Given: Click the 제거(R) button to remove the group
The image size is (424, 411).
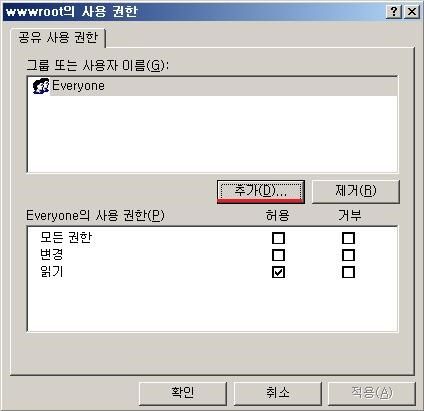Looking at the screenshot, I should click(x=356, y=191).
